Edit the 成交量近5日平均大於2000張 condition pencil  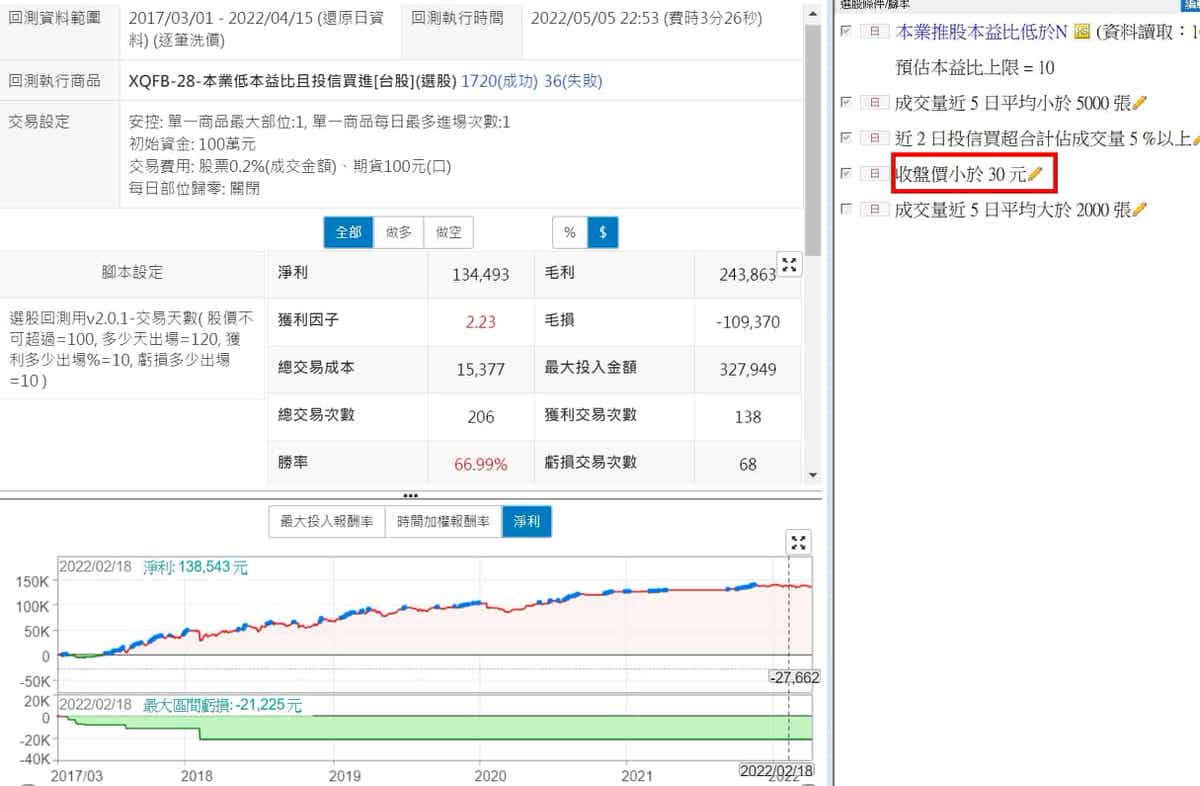tap(1140, 210)
